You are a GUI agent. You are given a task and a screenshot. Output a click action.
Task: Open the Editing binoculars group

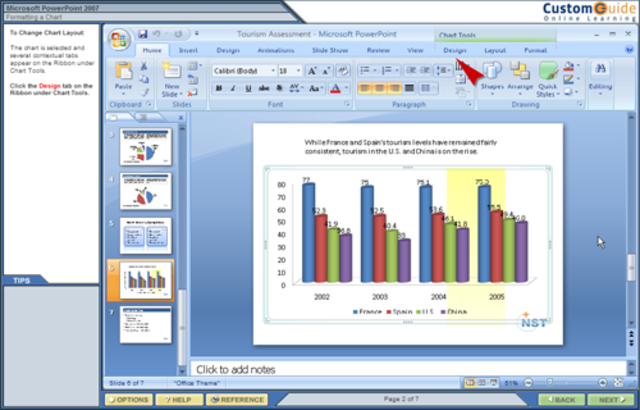[x=600, y=79]
